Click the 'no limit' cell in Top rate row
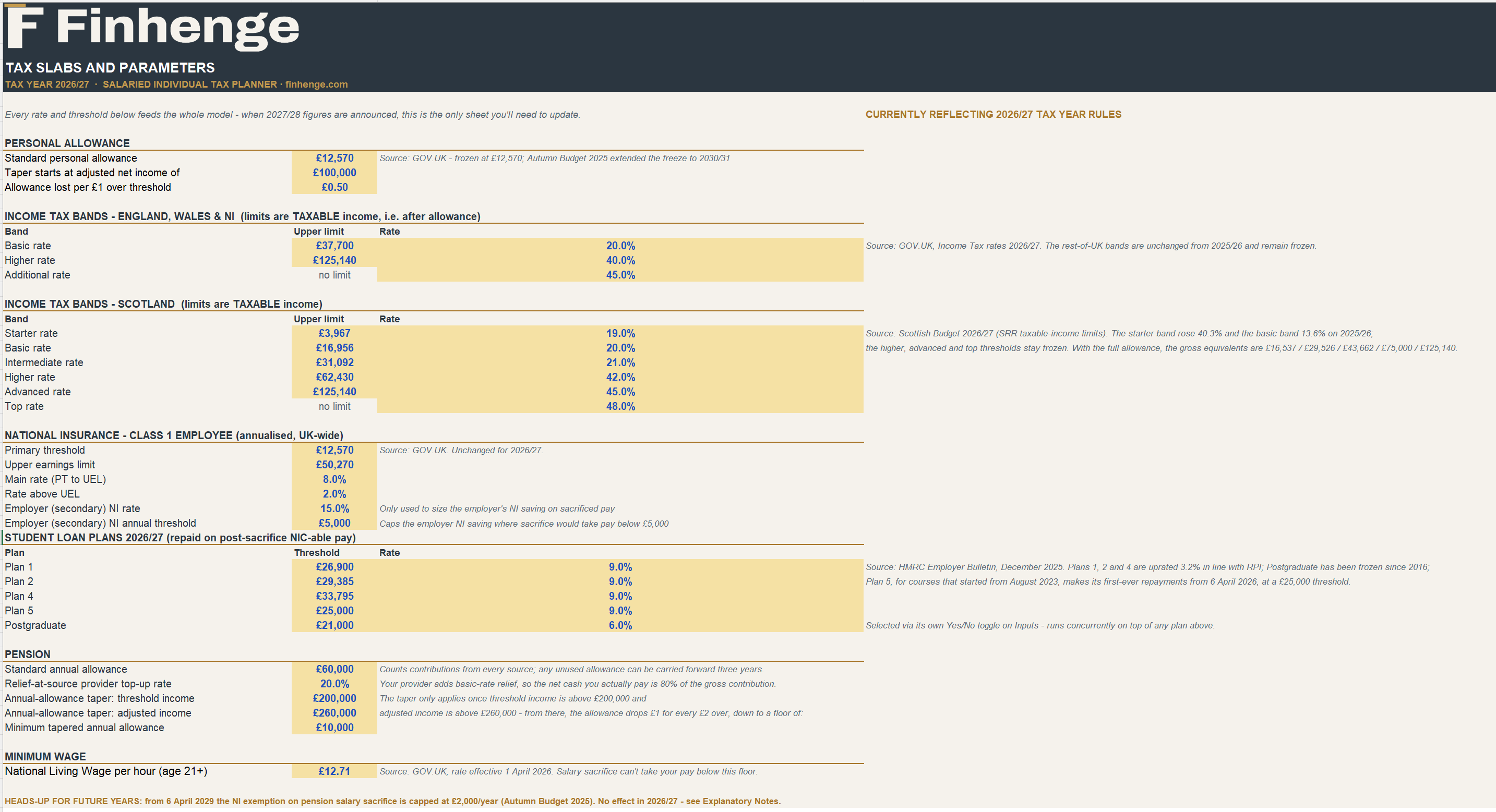The width and height of the screenshot is (1496, 812). click(334, 406)
